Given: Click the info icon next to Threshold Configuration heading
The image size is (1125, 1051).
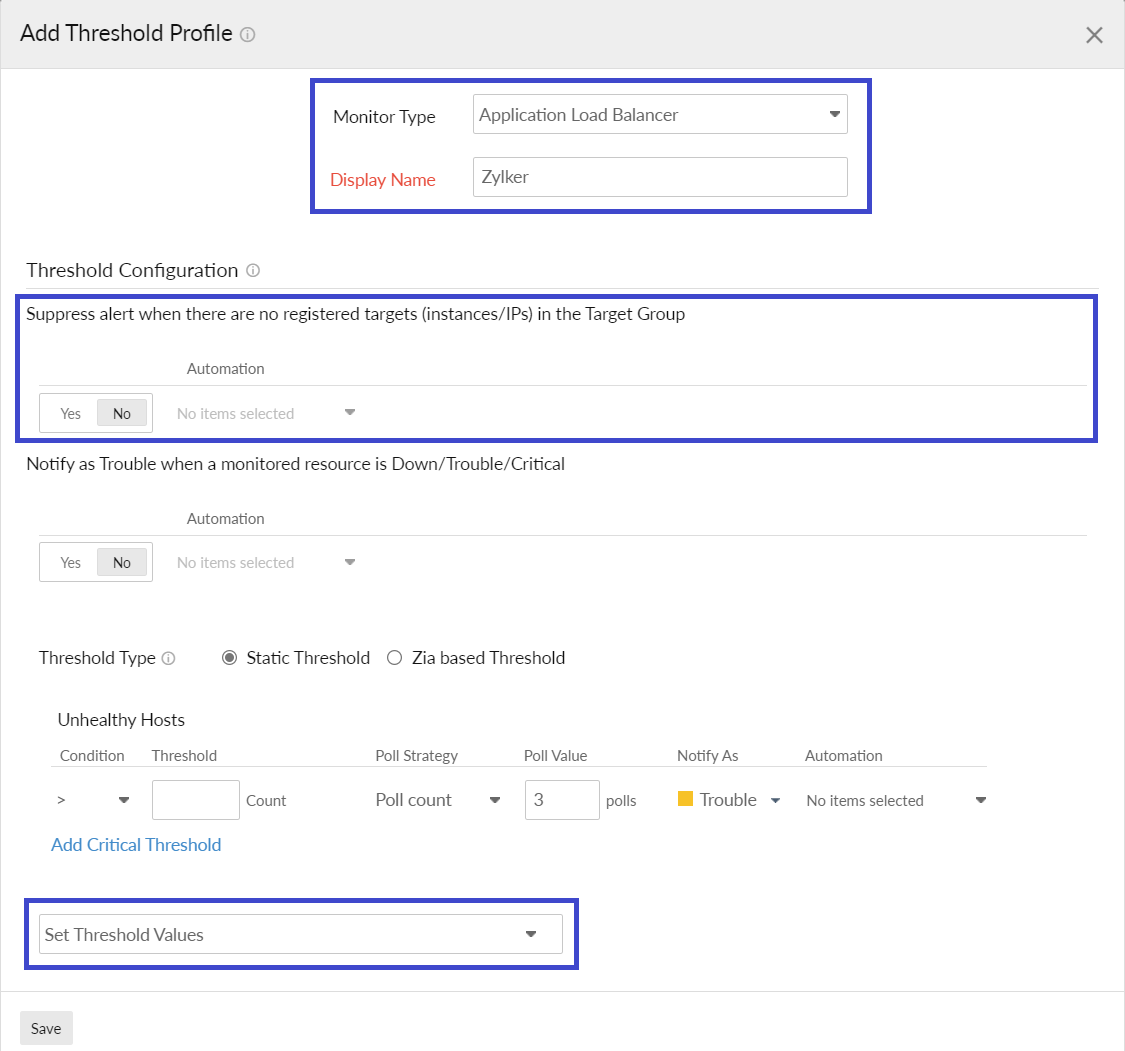Looking at the screenshot, I should point(253,270).
